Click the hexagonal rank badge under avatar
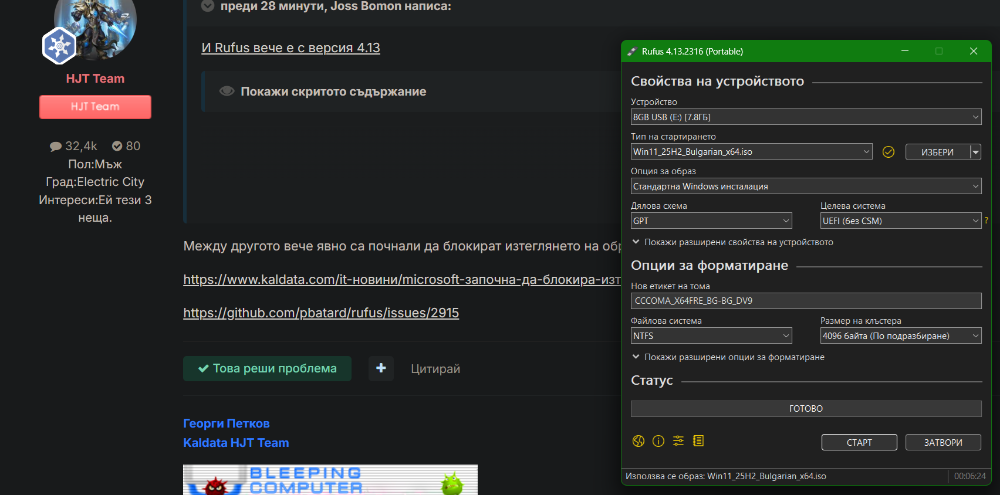The height and width of the screenshot is (495, 1000). pos(59,45)
